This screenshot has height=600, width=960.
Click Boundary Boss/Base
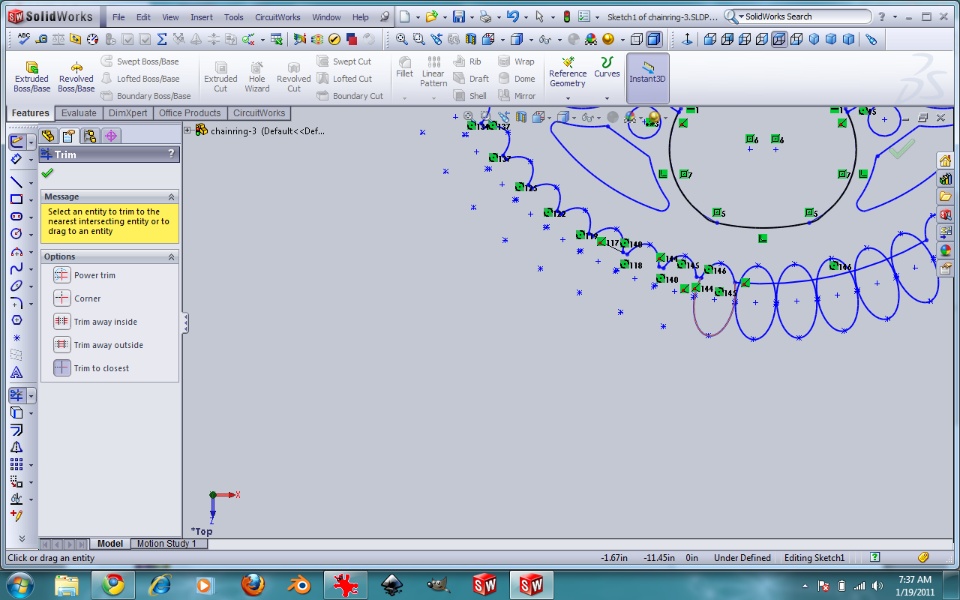pos(146,96)
